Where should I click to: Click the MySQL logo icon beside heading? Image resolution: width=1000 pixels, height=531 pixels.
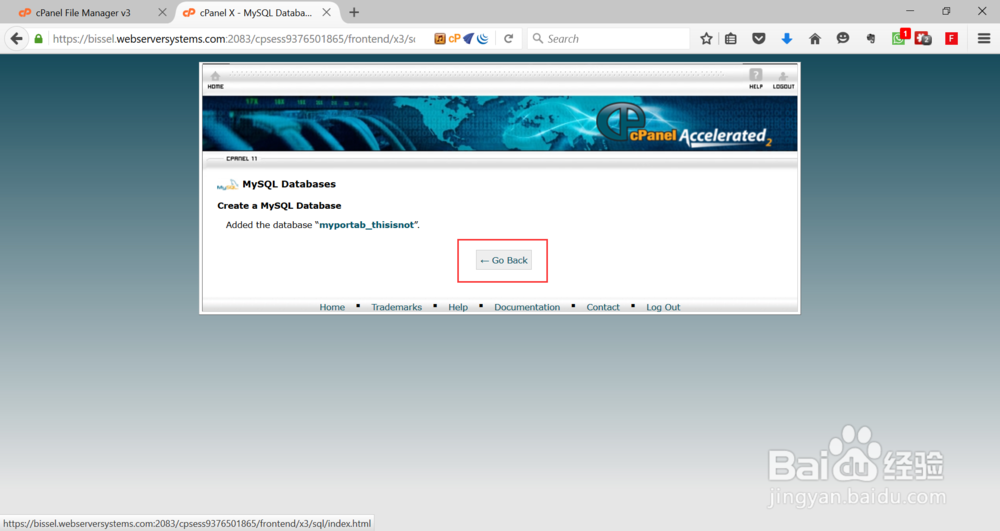pos(227,185)
